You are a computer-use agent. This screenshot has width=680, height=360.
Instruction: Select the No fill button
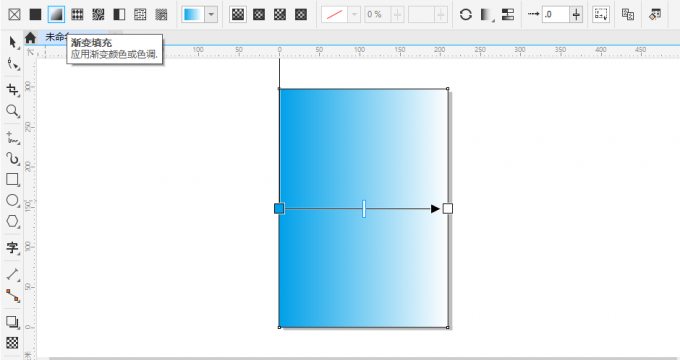[x=14, y=14]
